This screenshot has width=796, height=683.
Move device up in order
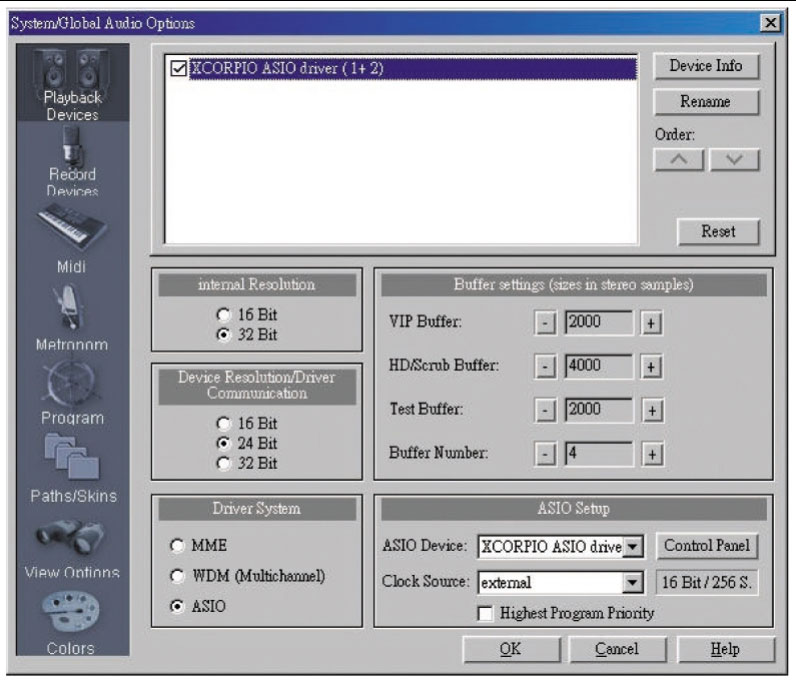[679, 160]
